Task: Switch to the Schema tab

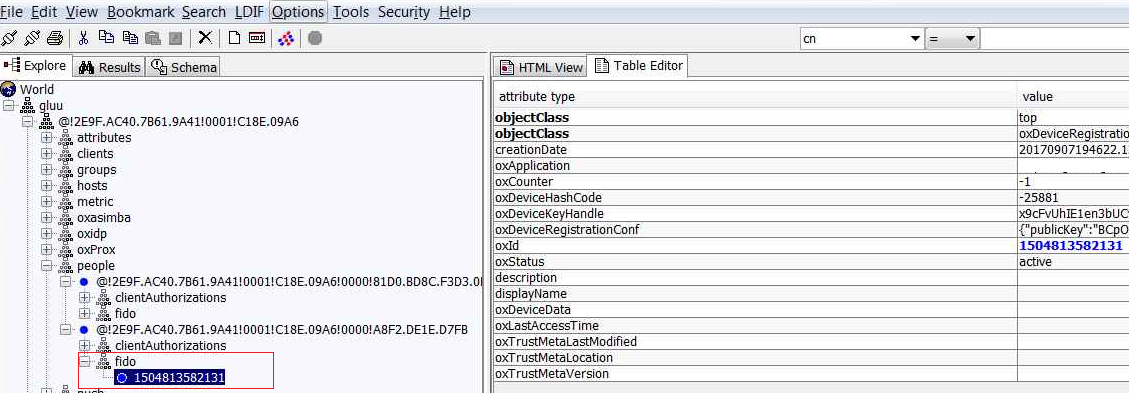Action: (x=184, y=67)
